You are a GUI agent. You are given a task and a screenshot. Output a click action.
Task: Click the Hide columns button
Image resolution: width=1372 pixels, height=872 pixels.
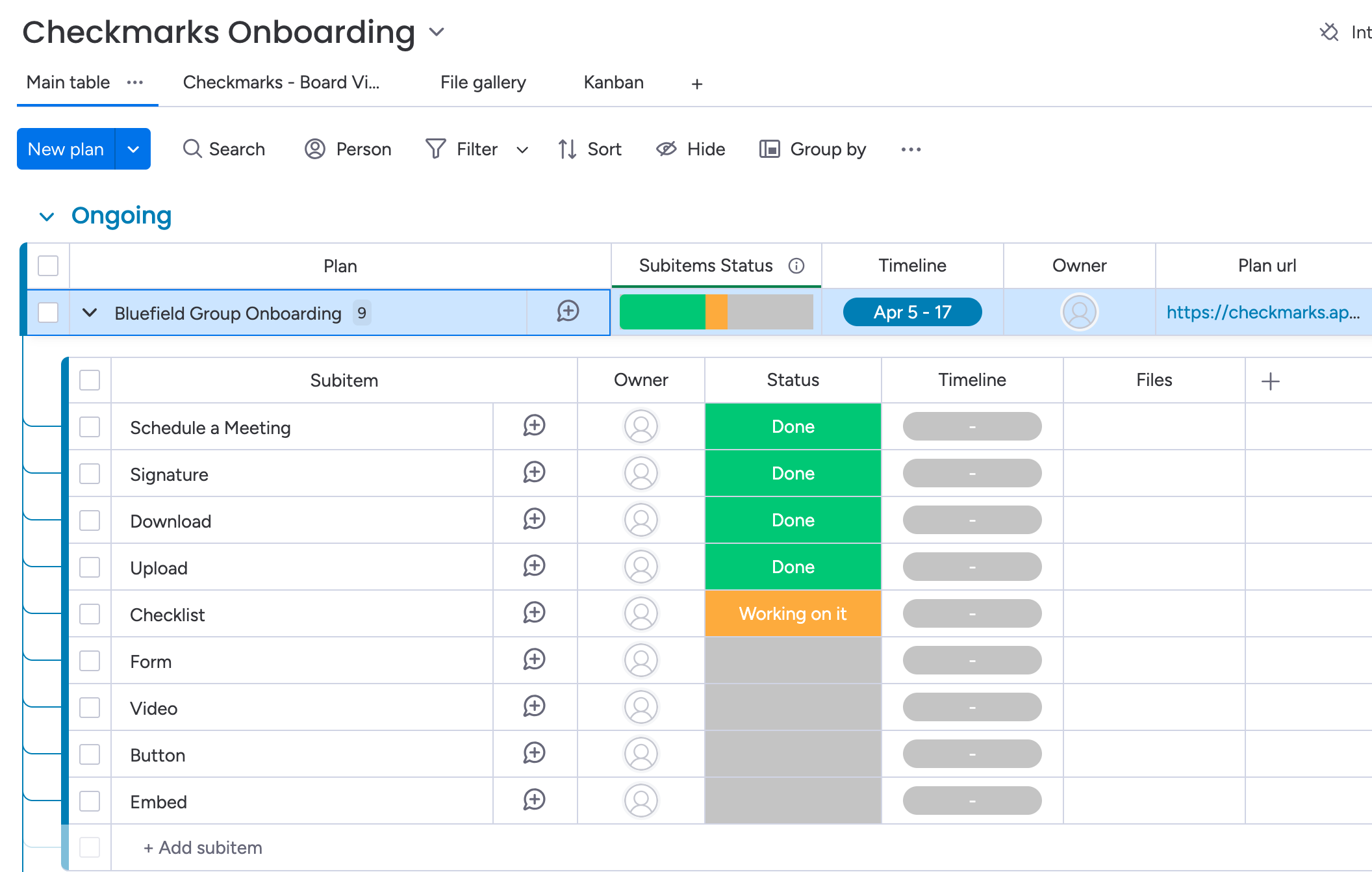click(691, 149)
